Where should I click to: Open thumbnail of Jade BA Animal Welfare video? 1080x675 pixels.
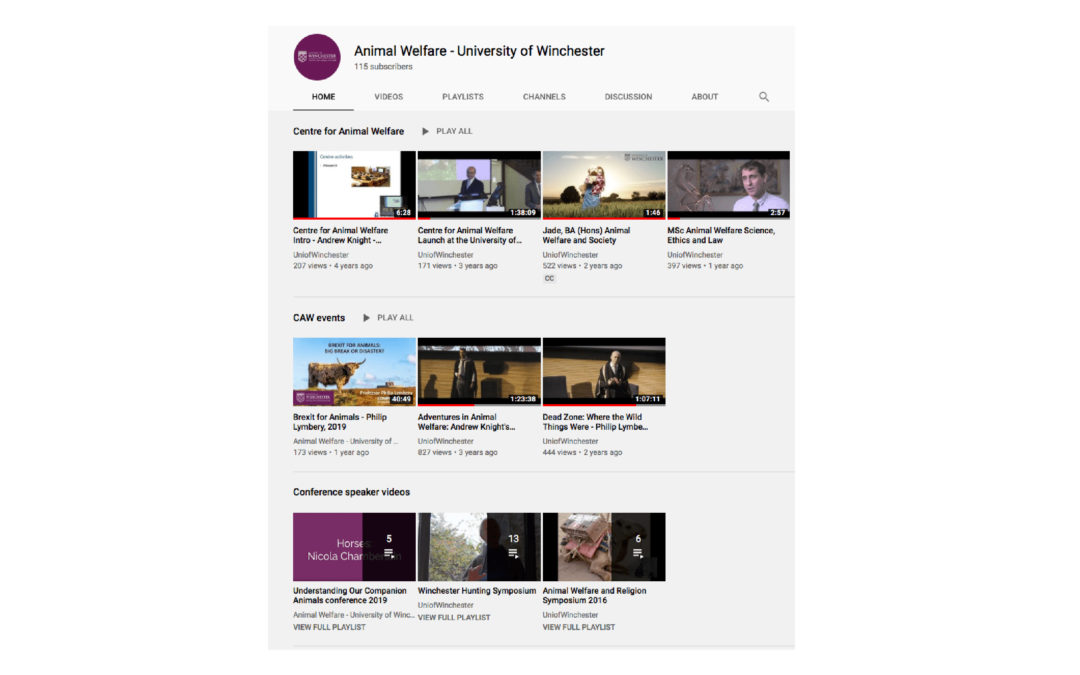pyautogui.click(x=604, y=185)
